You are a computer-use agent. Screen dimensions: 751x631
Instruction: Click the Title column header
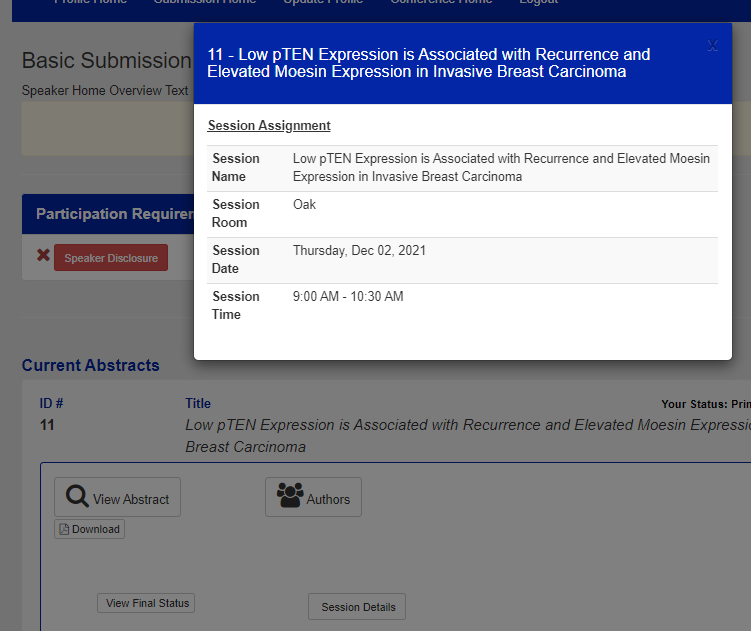[x=198, y=403]
